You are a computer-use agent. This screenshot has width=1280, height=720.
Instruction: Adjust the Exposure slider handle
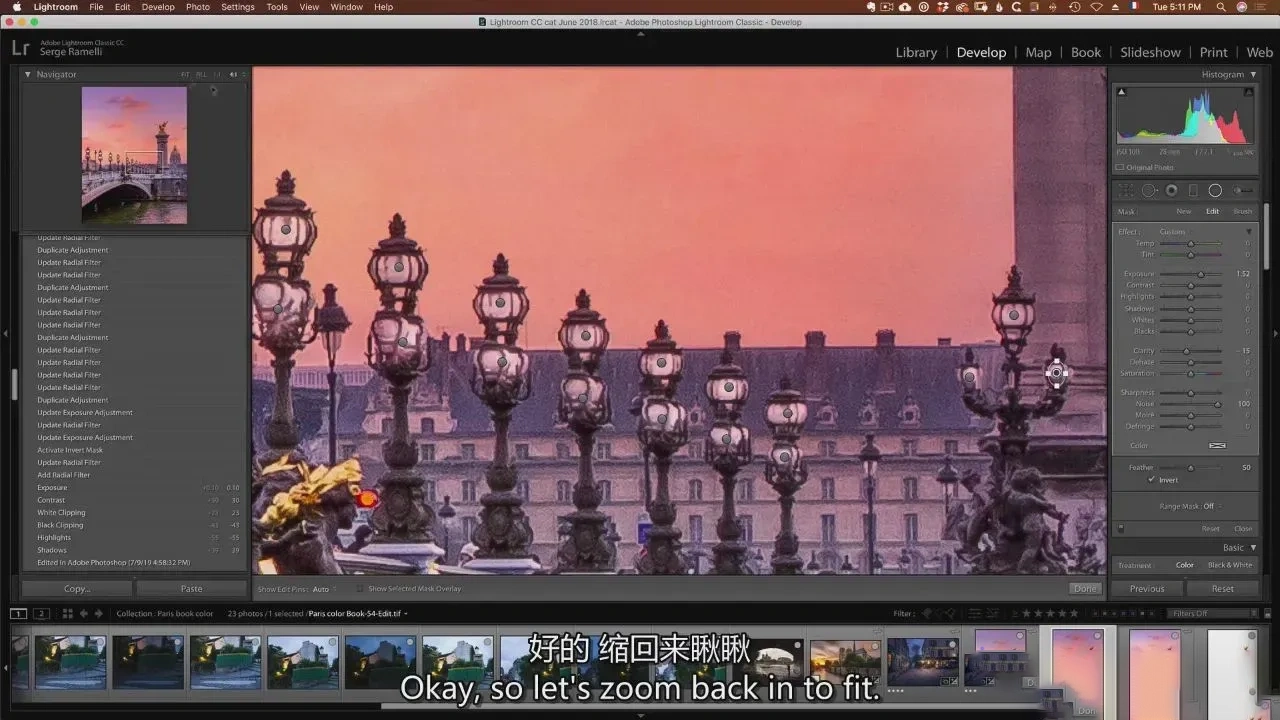[x=1201, y=274]
